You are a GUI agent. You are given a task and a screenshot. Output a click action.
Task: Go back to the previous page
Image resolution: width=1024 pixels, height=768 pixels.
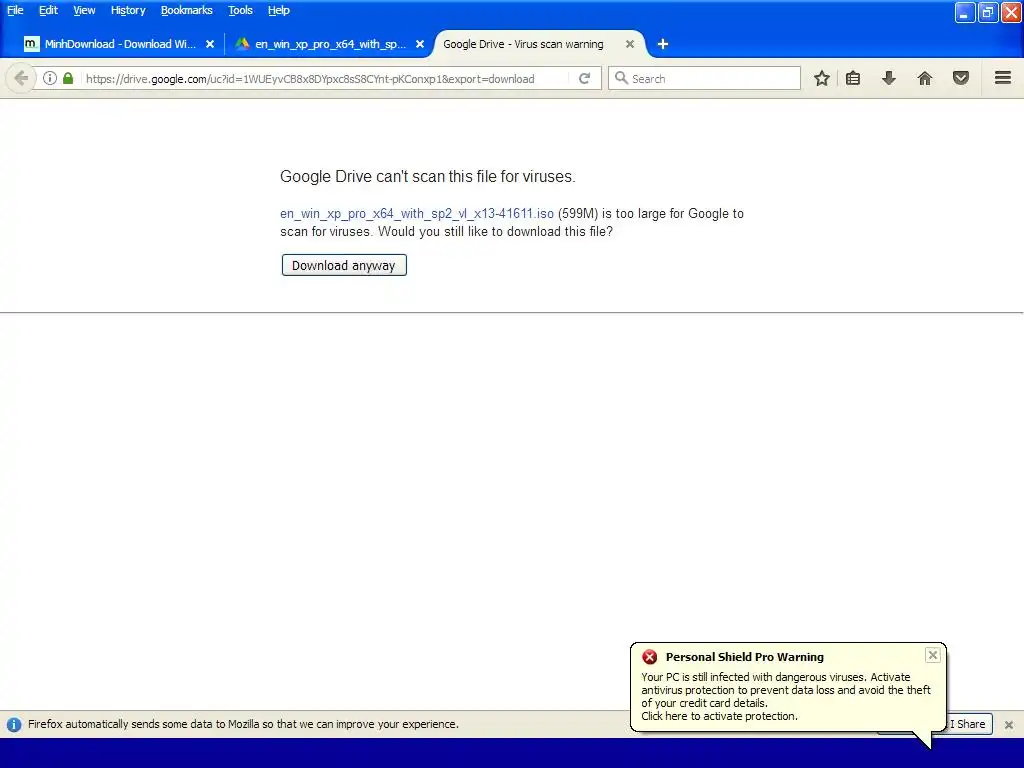(x=21, y=78)
